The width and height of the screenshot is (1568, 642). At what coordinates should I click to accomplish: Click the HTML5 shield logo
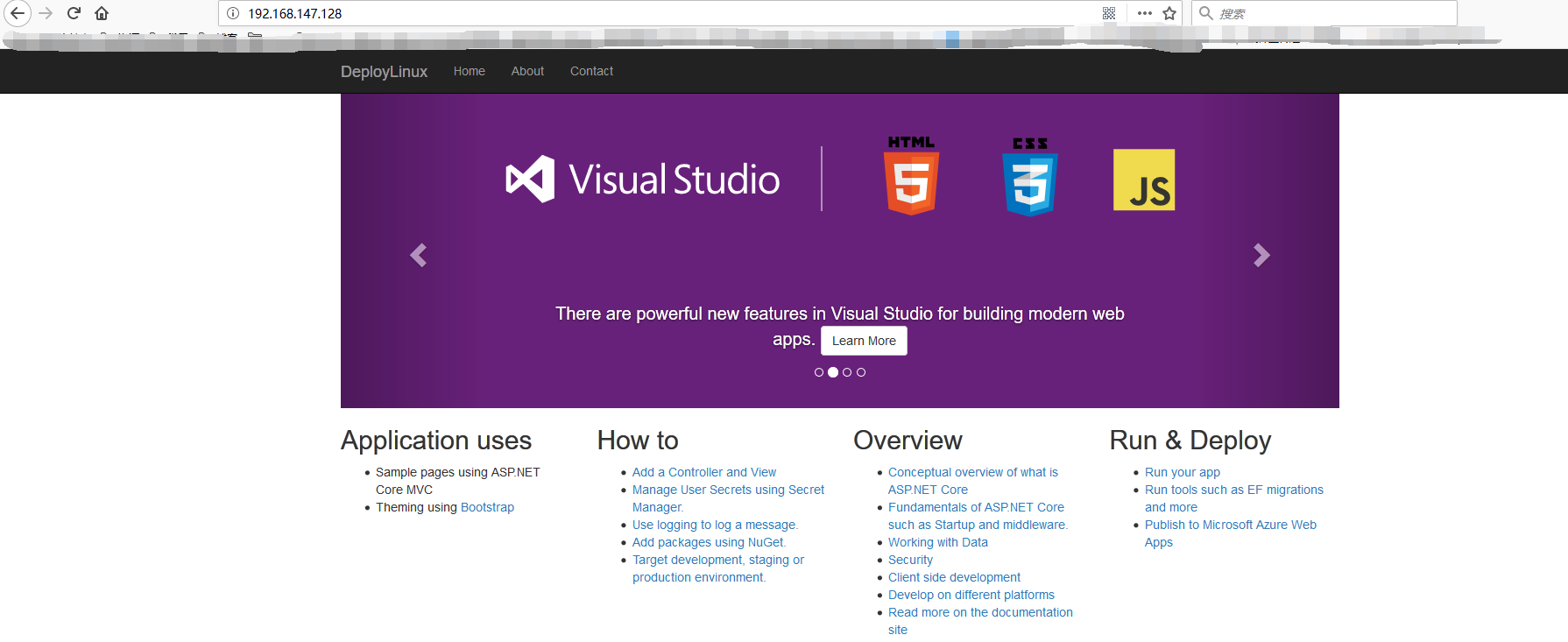tap(911, 175)
